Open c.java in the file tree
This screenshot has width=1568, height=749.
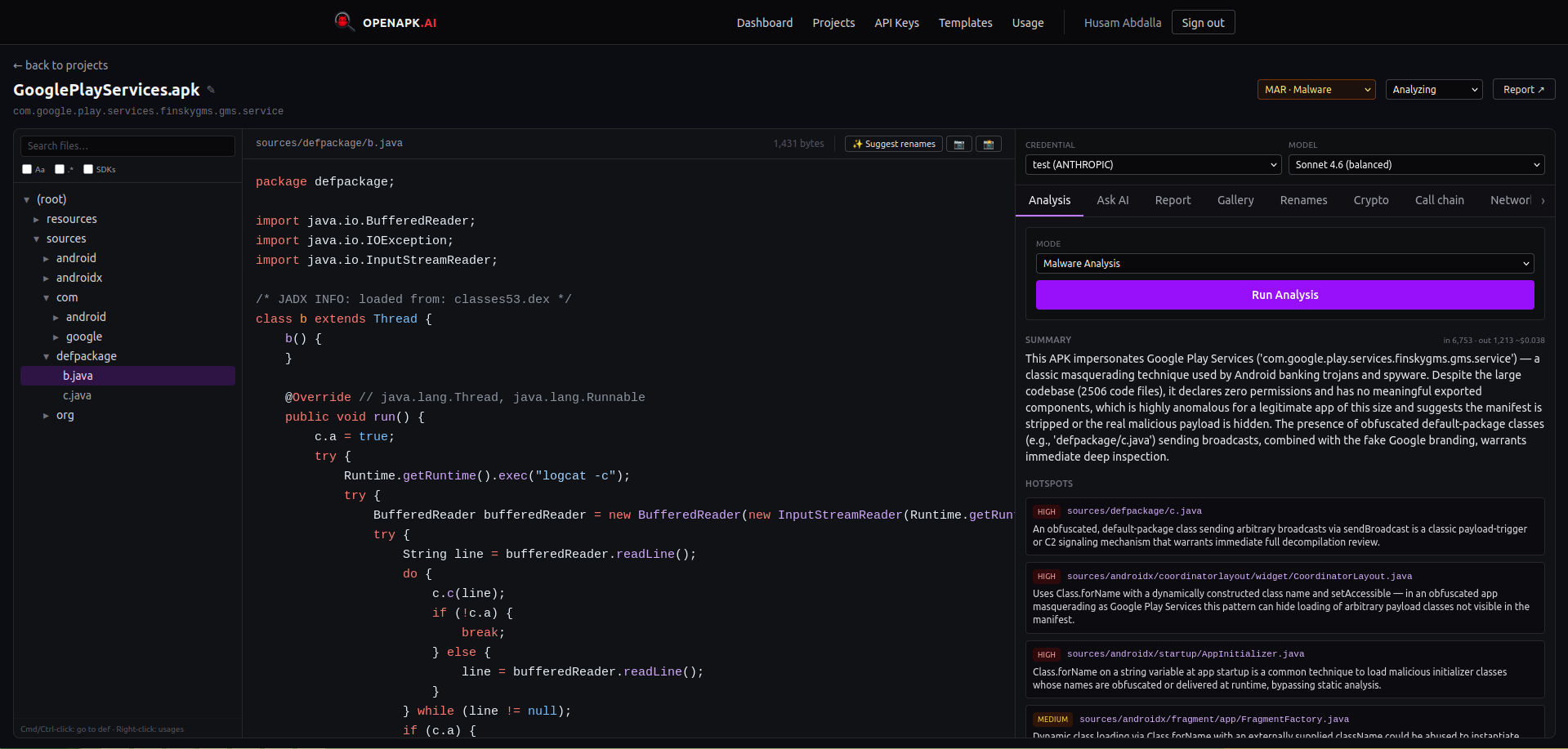pos(77,395)
